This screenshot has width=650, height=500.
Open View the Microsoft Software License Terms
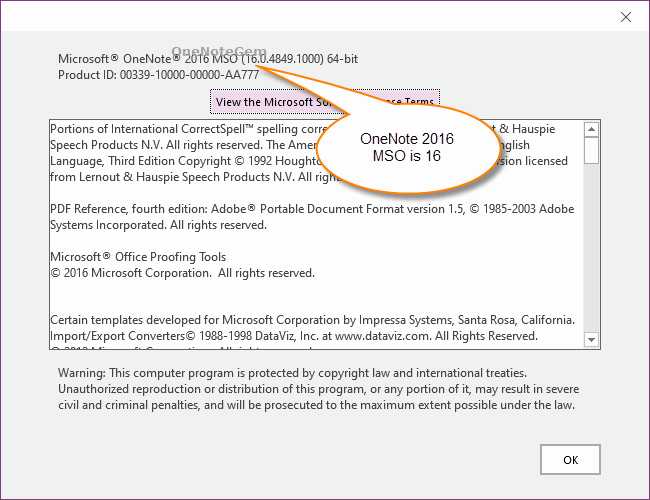coord(325,101)
